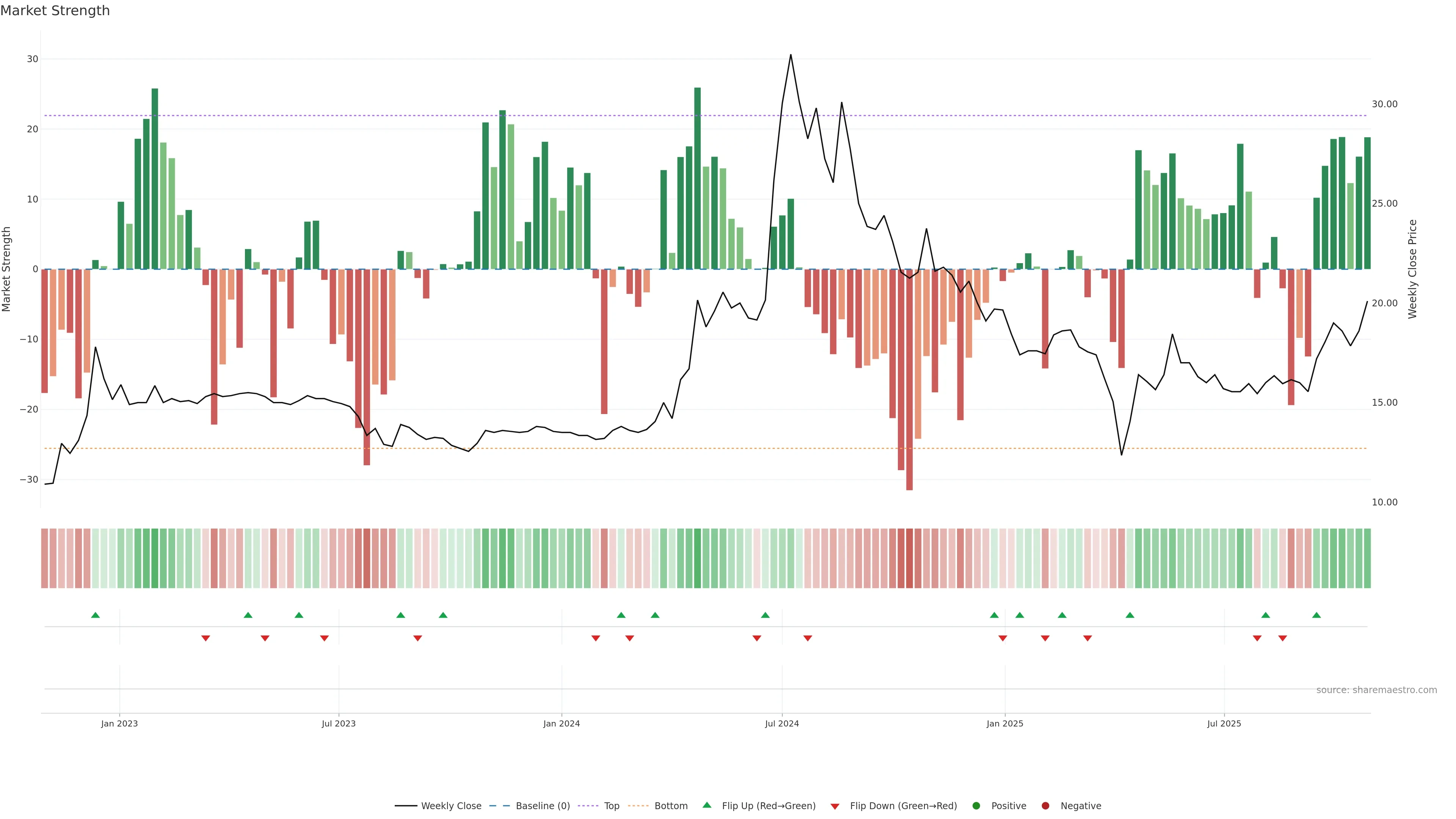Click the Jan 2024 x-axis label

(561, 723)
